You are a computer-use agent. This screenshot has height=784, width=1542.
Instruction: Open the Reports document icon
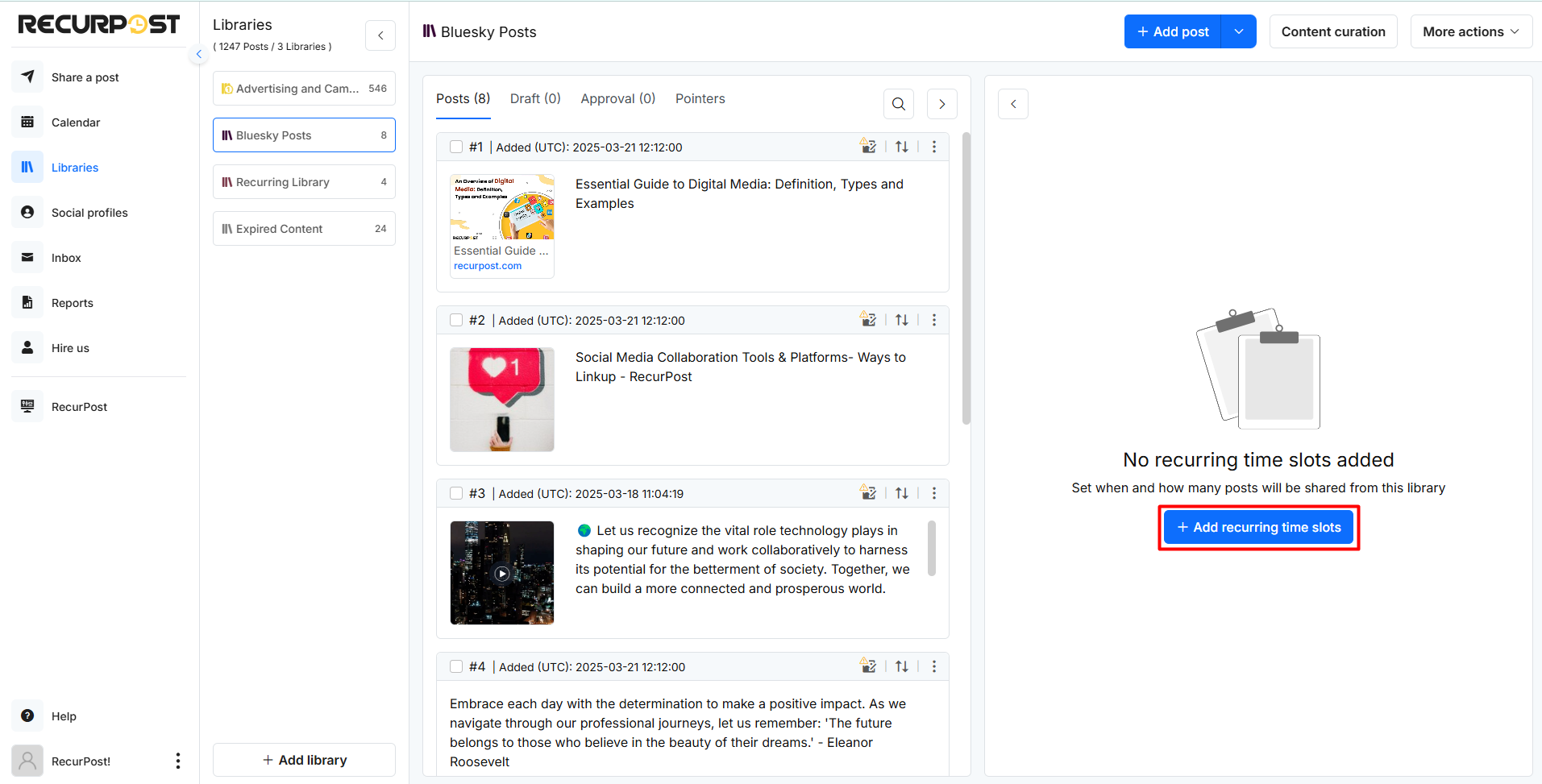pyautogui.click(x=27, y=302)
